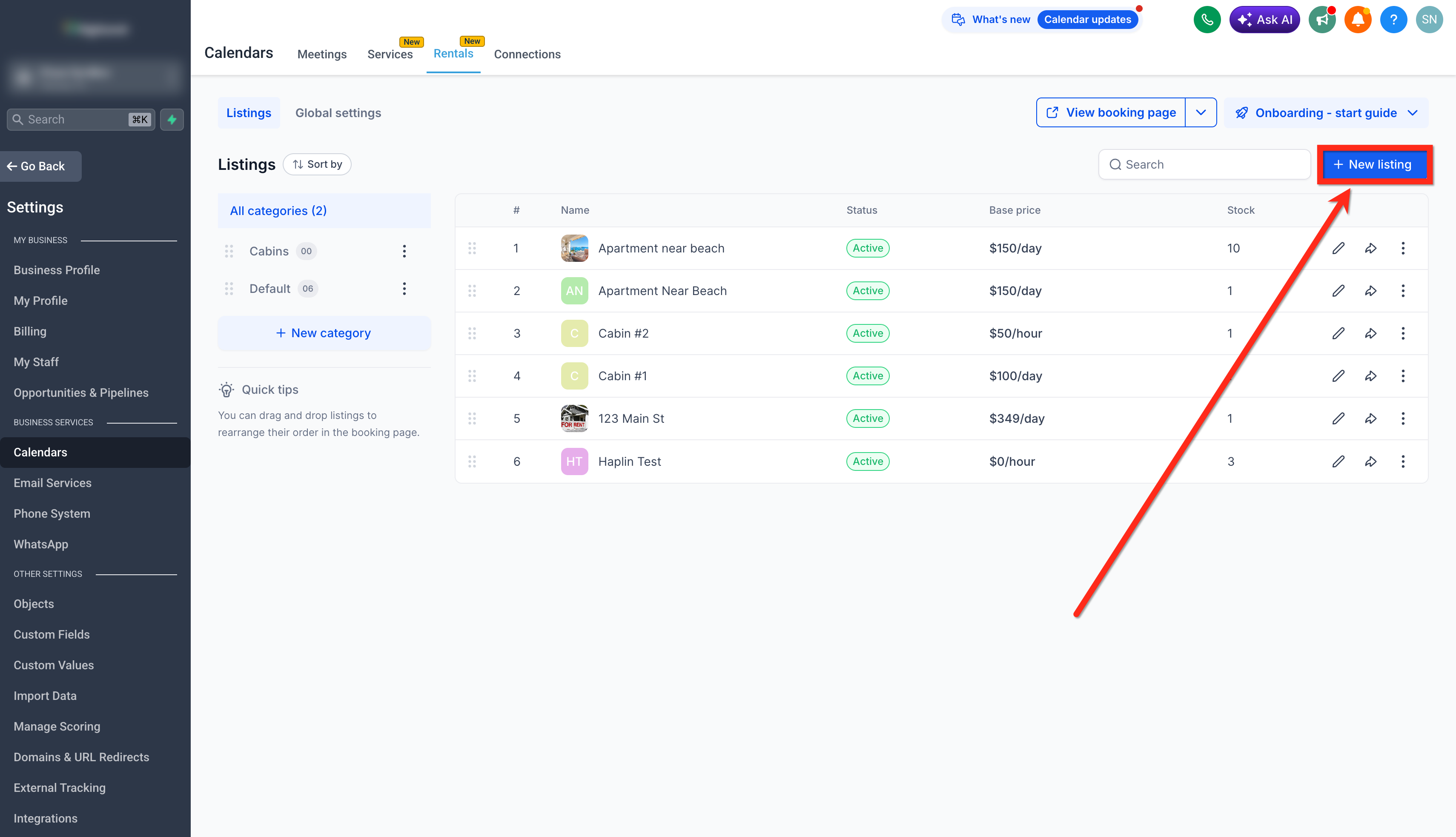This screenshot has height=837, width=1456.
Task: Expand the View booking page dropdown arrow
Action: (x=1201, y=113)
